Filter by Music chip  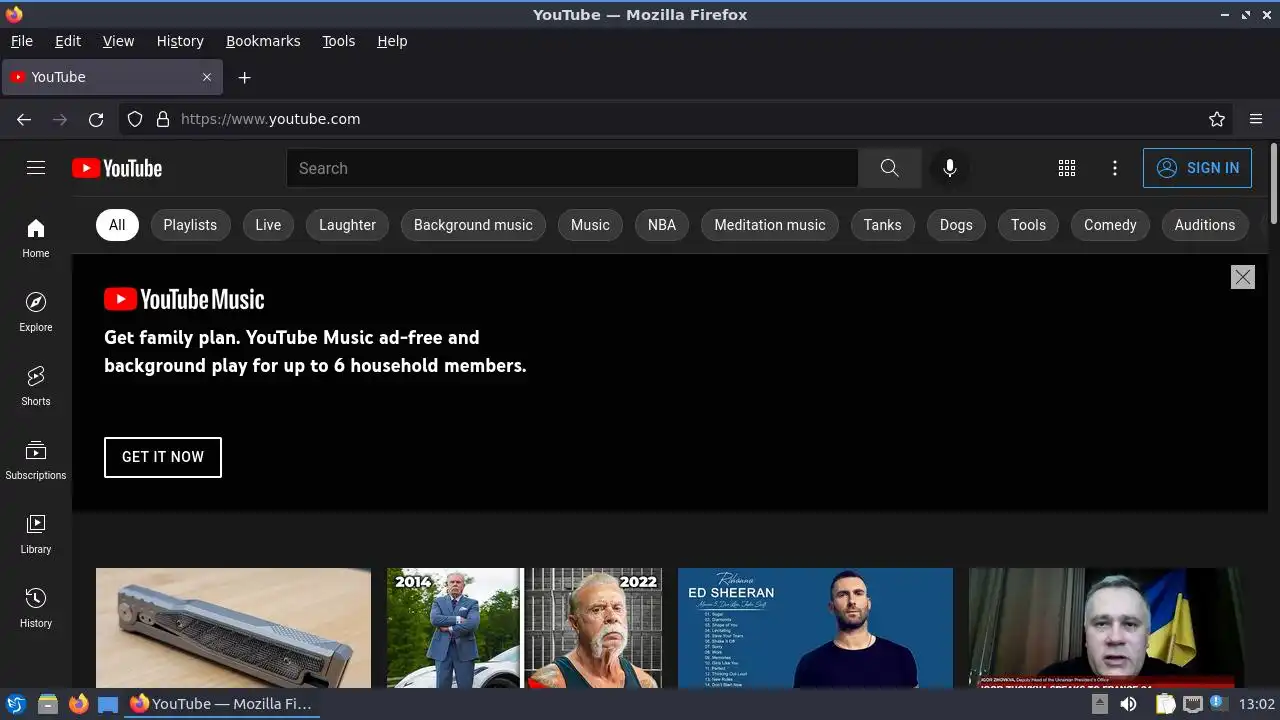point(590,225)
